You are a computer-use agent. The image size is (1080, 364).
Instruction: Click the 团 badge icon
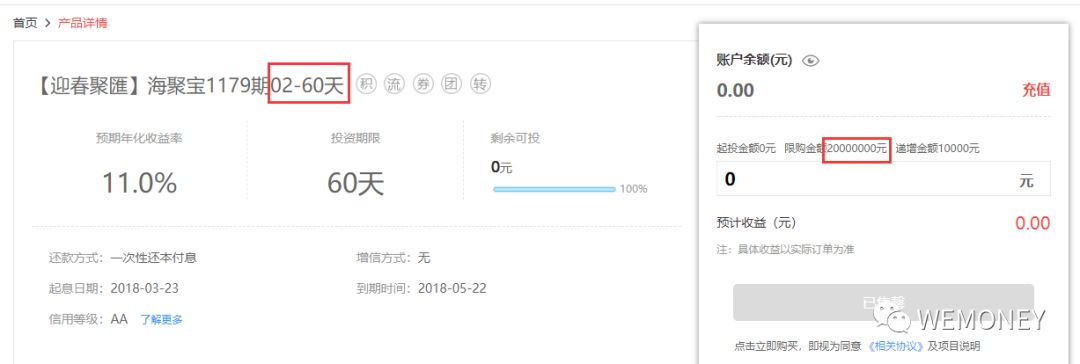tap(451, 85)
